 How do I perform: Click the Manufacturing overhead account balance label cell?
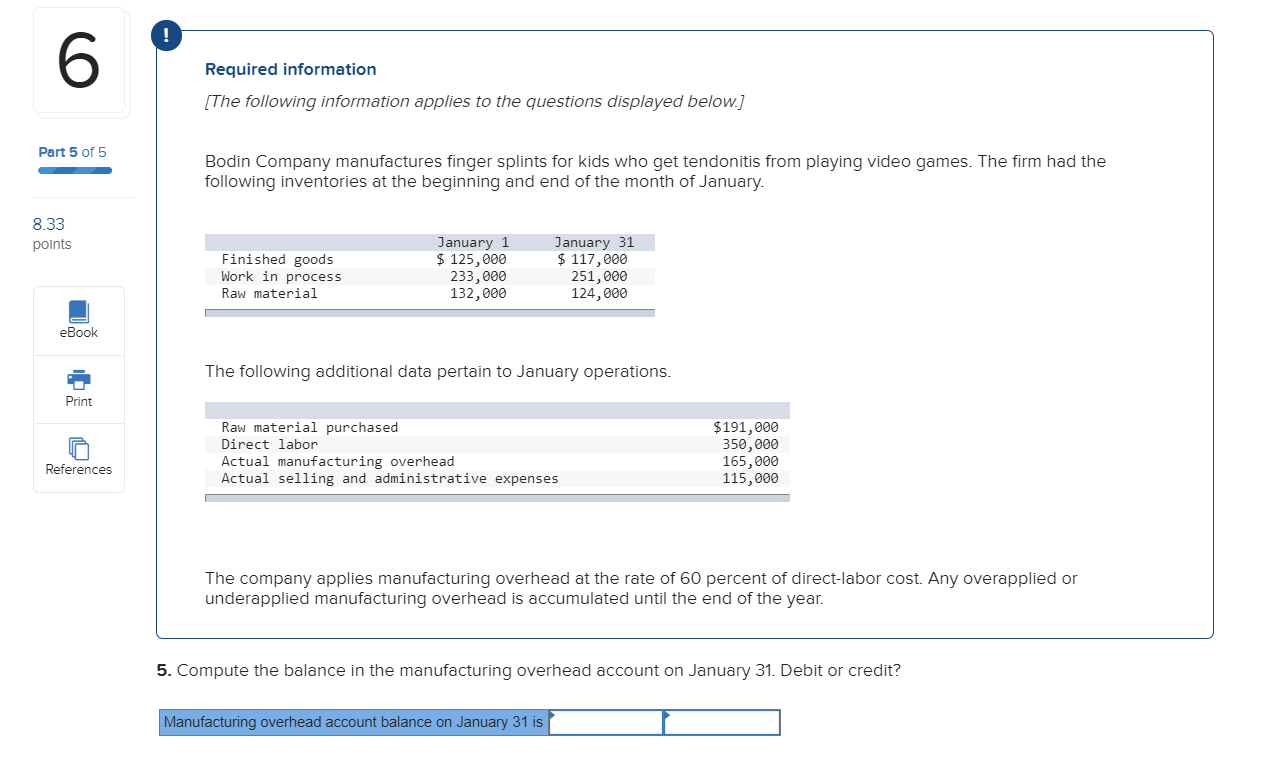[354, 722]
